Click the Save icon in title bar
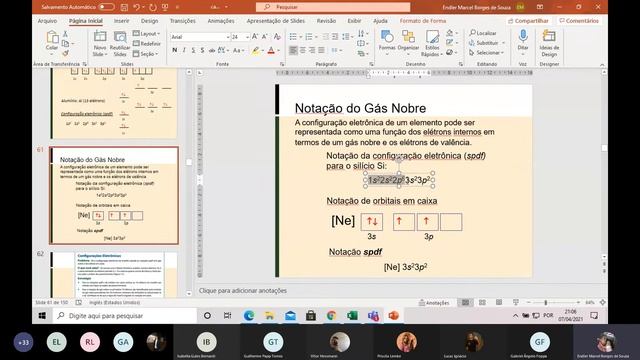The height and width of the screenshot is (360, 640). (124, 7)
